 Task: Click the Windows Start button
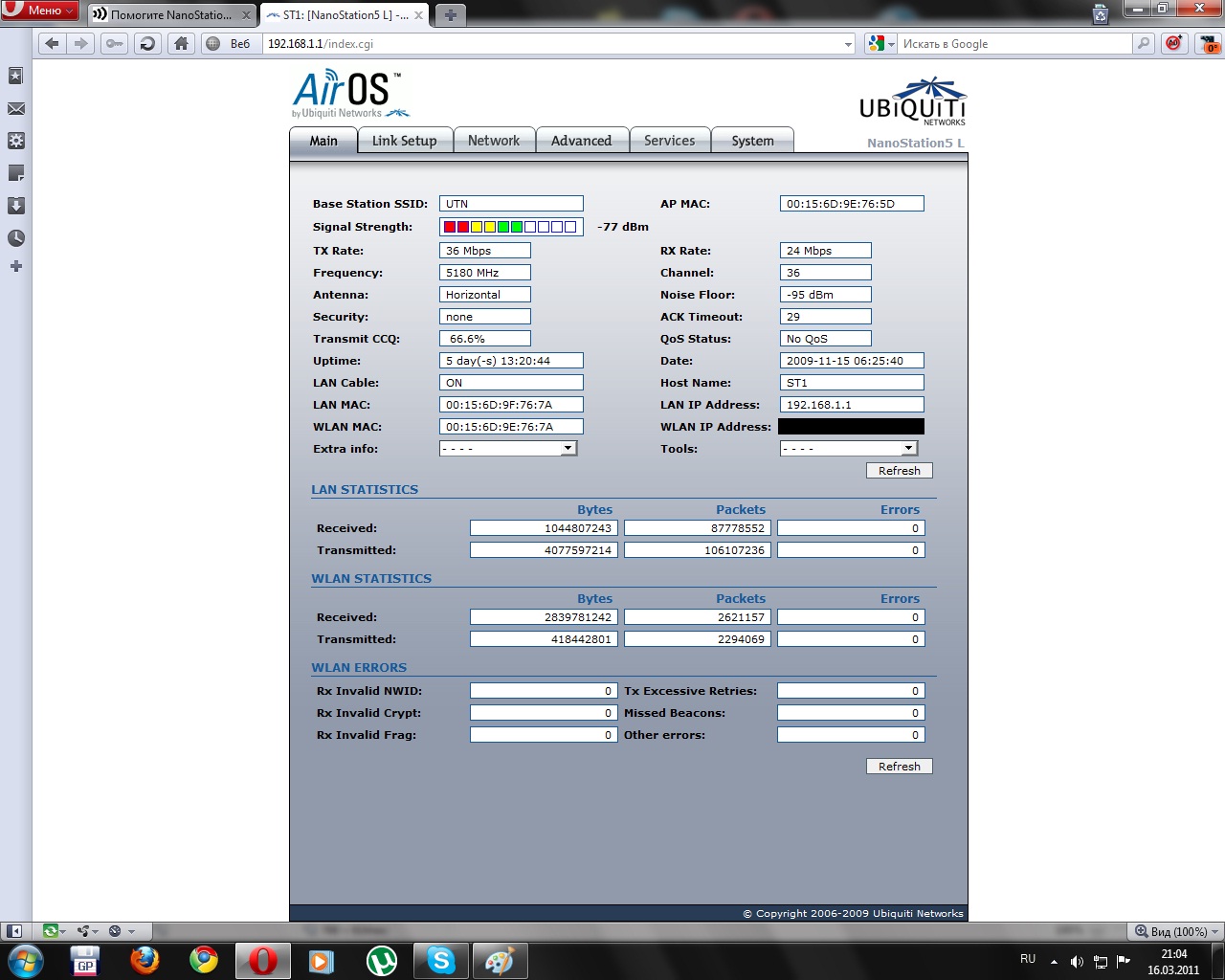coord(25,960)
